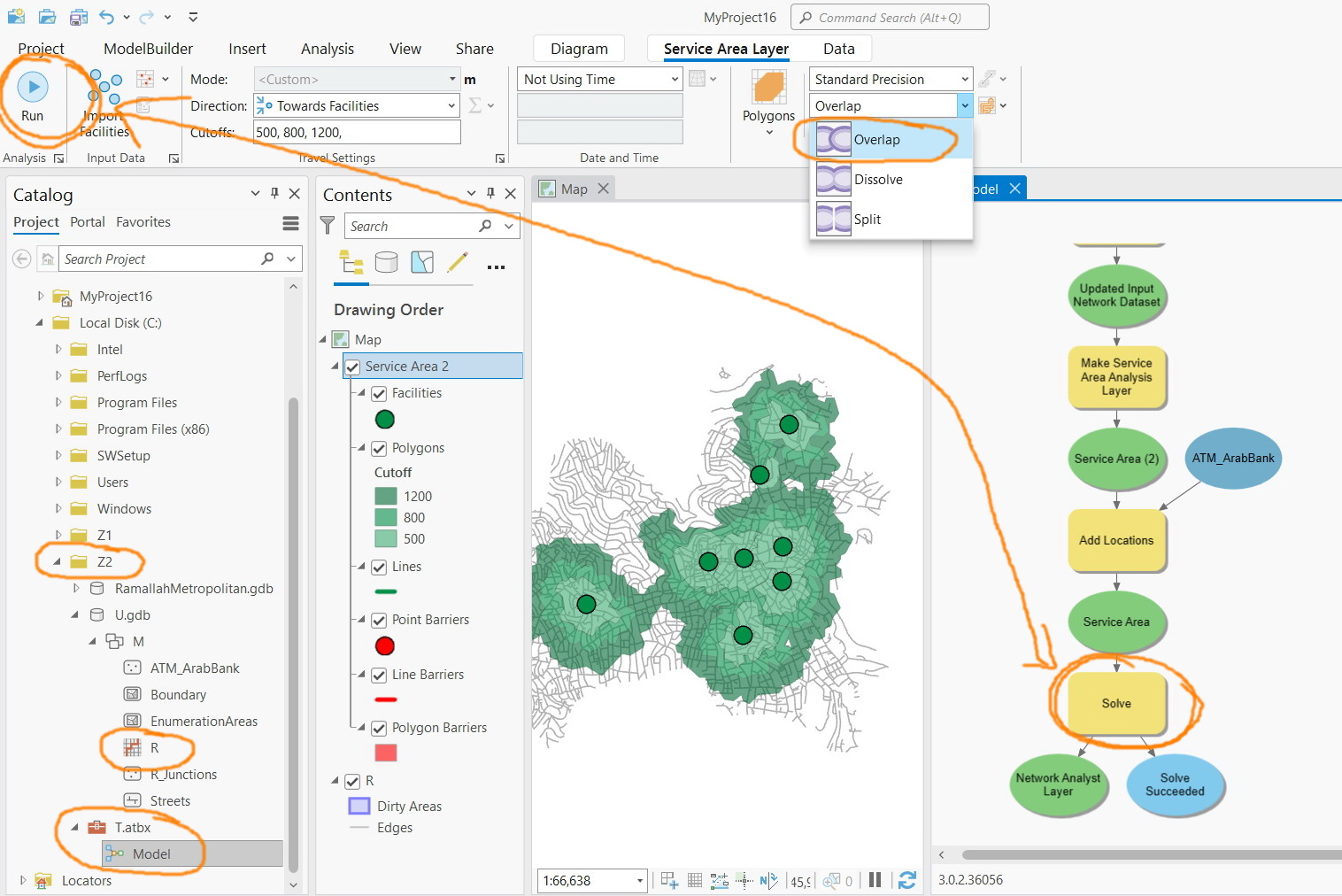The image size is (1342, 896).
Task: Switch to the ModelBuilder ribbon tab
Action: click(x=147, y=49)
